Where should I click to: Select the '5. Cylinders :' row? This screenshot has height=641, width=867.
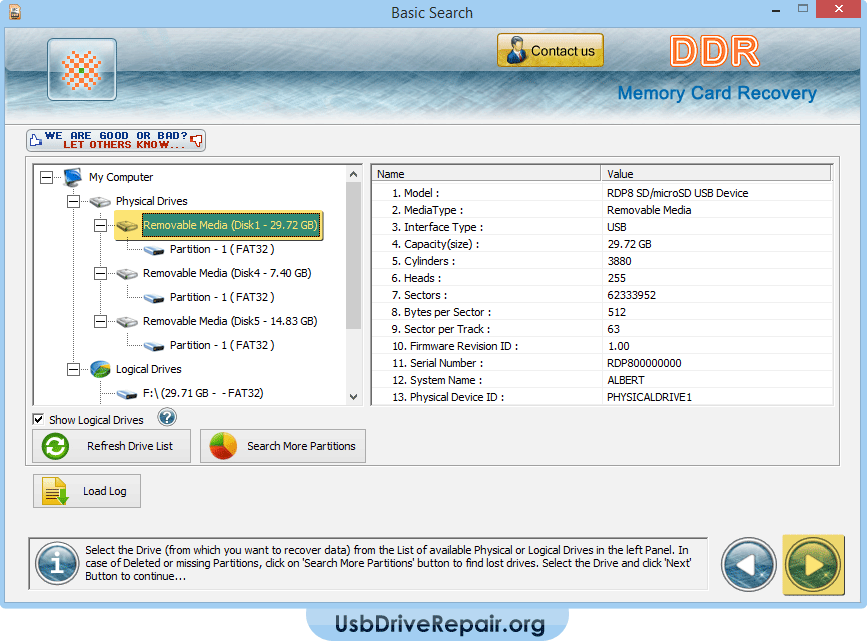point(602,261)
